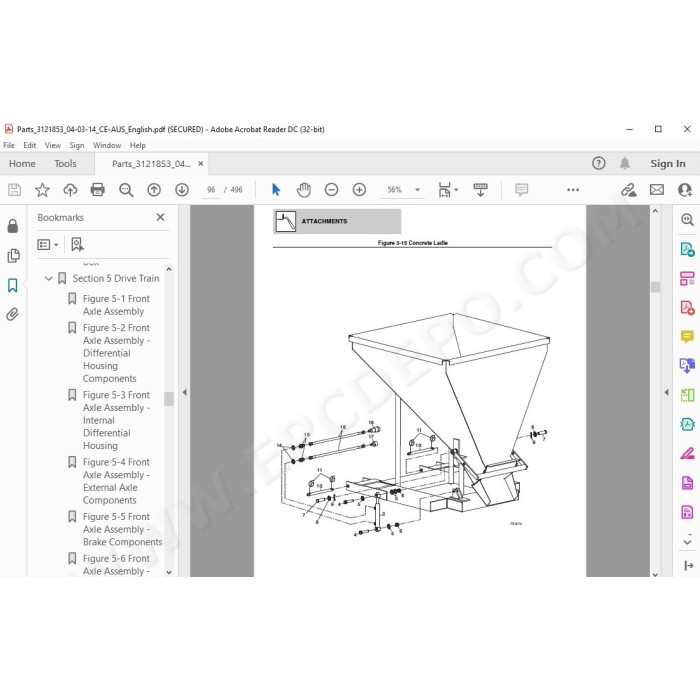The image size is (700, 700).
Task: Print the document
Action: tap(98, 190)
